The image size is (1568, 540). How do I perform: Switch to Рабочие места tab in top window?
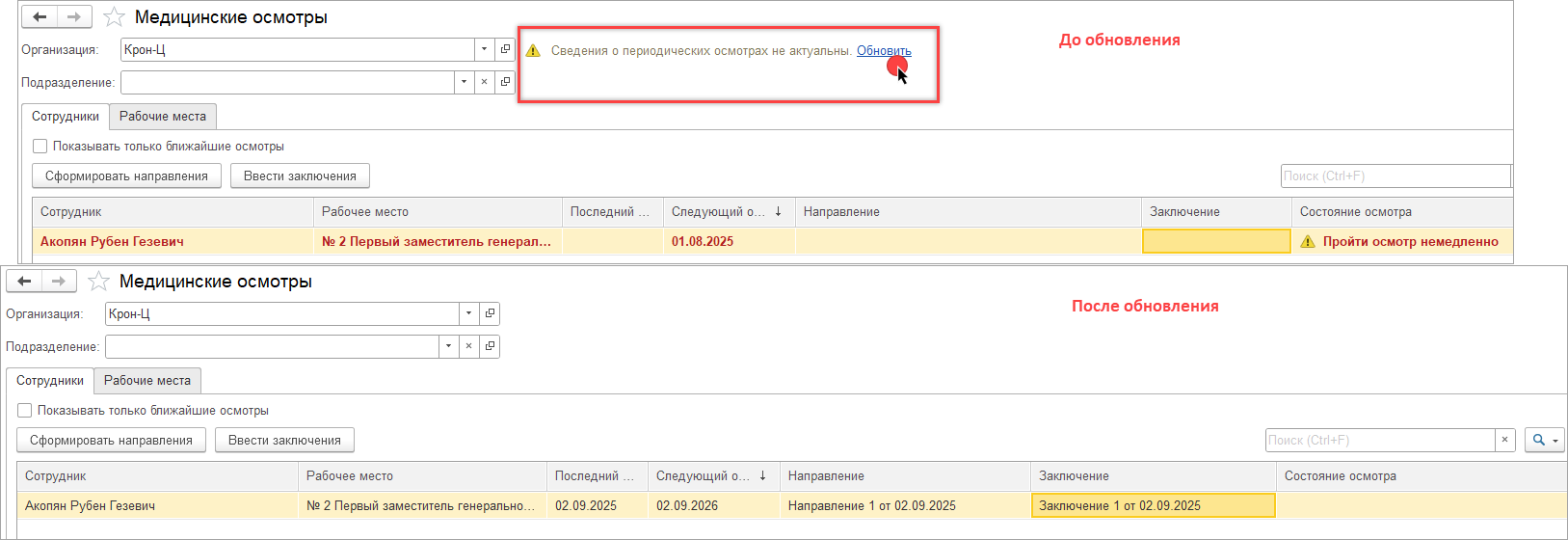[163, 117]
